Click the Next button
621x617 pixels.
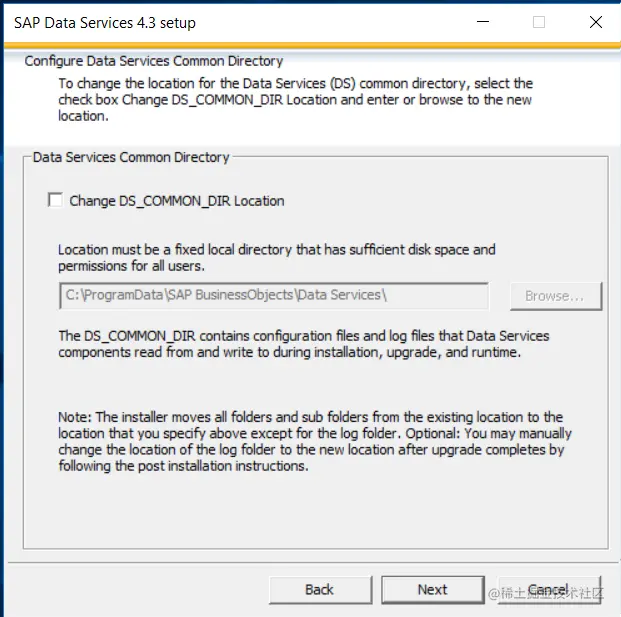[x=432, y=590]
